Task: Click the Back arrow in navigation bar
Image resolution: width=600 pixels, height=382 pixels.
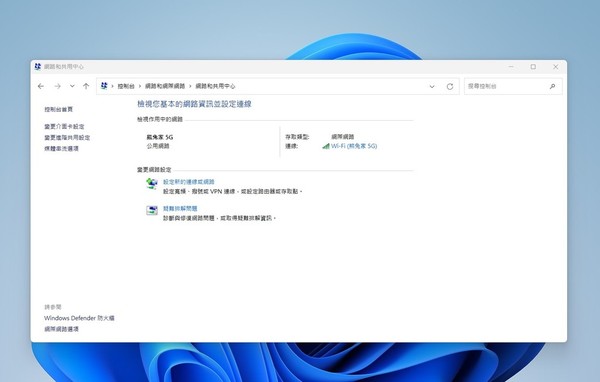Action: [41, 87]
